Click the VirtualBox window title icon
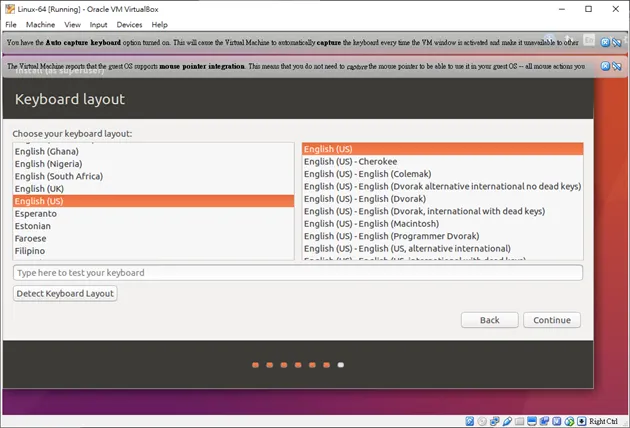Screen dimensions: 630x428 point(10,9)
